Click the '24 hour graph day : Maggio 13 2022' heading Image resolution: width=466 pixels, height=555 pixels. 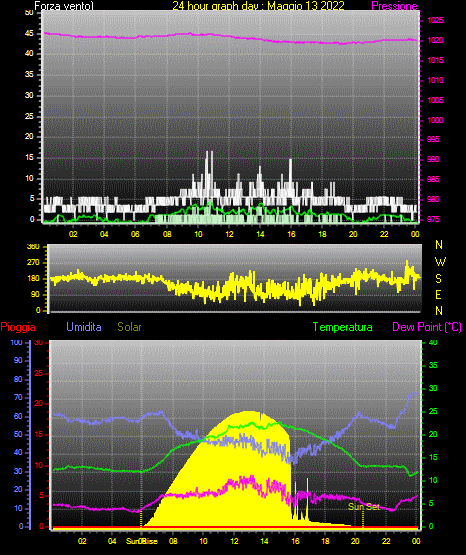coord(258,6)
